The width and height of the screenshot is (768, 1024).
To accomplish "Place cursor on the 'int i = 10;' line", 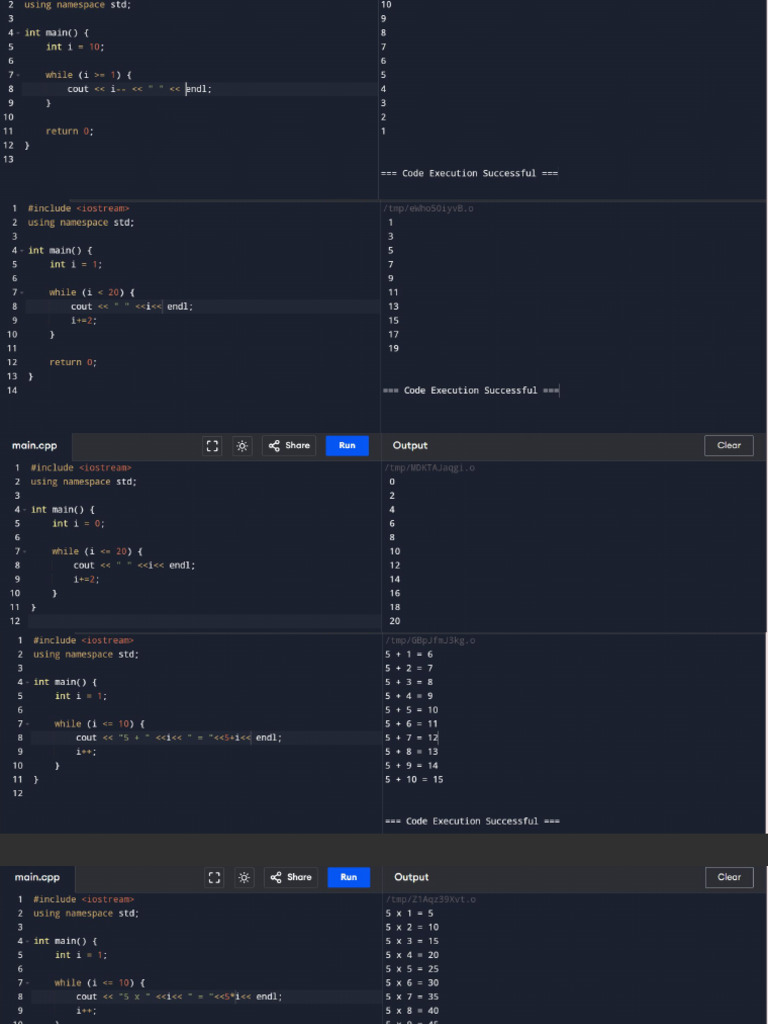I will click(x=75, y=47).
